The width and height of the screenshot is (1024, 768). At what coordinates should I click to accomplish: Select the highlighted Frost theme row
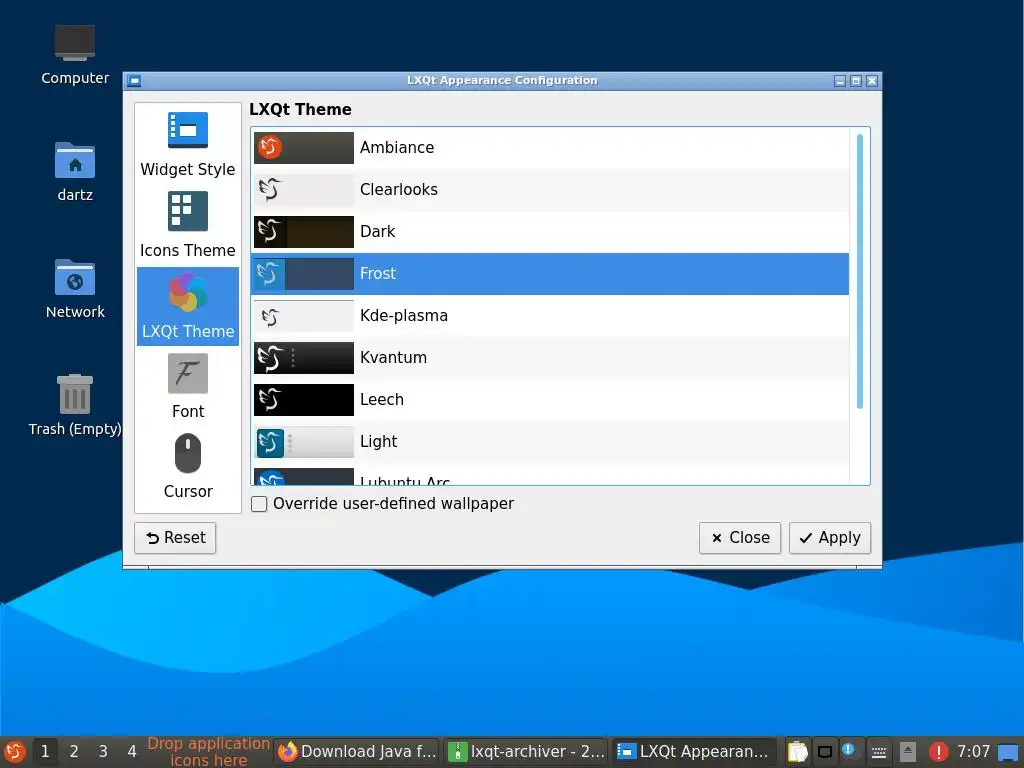point(550,274)
